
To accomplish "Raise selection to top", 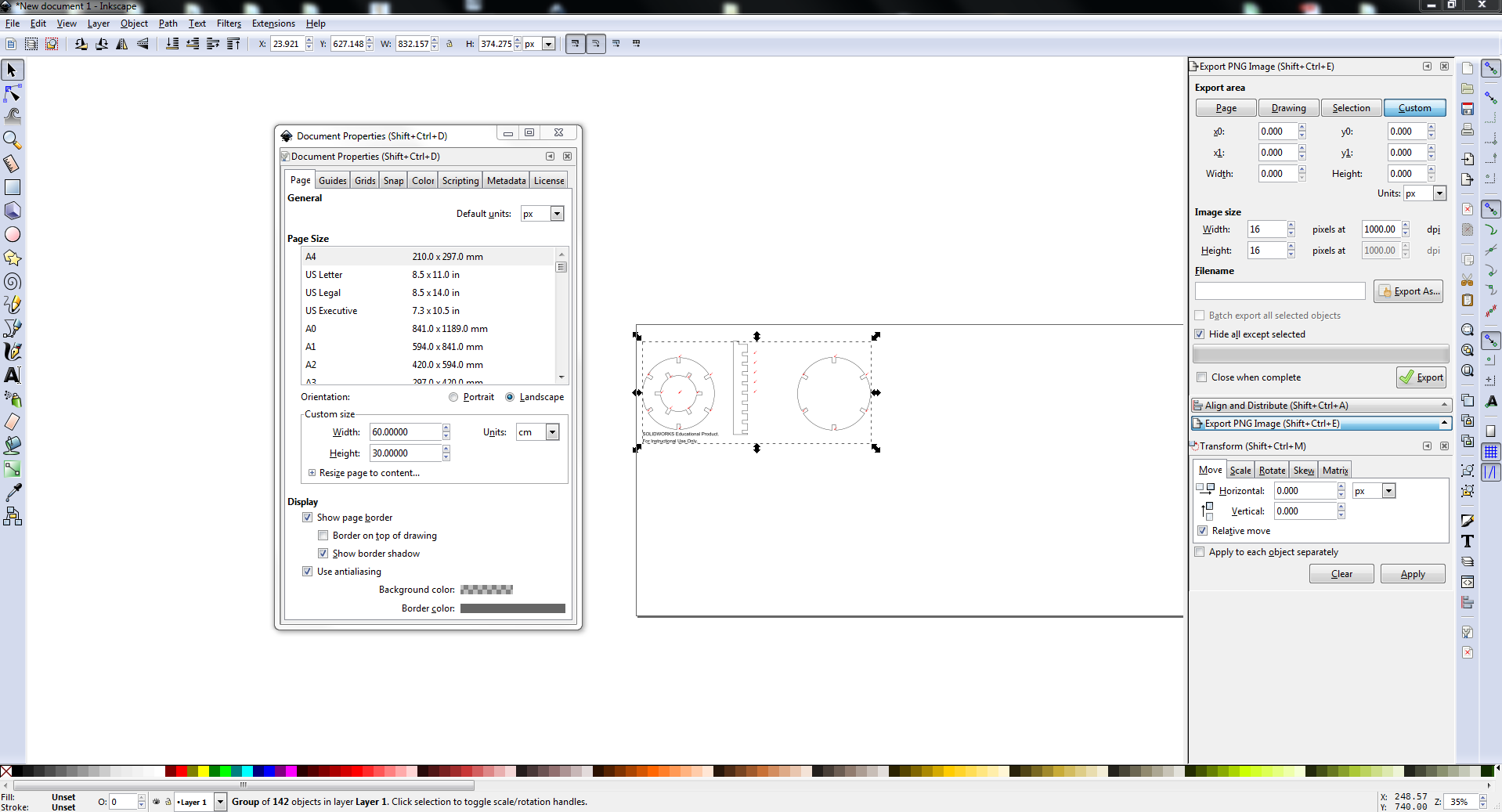I will click(233, 44).
